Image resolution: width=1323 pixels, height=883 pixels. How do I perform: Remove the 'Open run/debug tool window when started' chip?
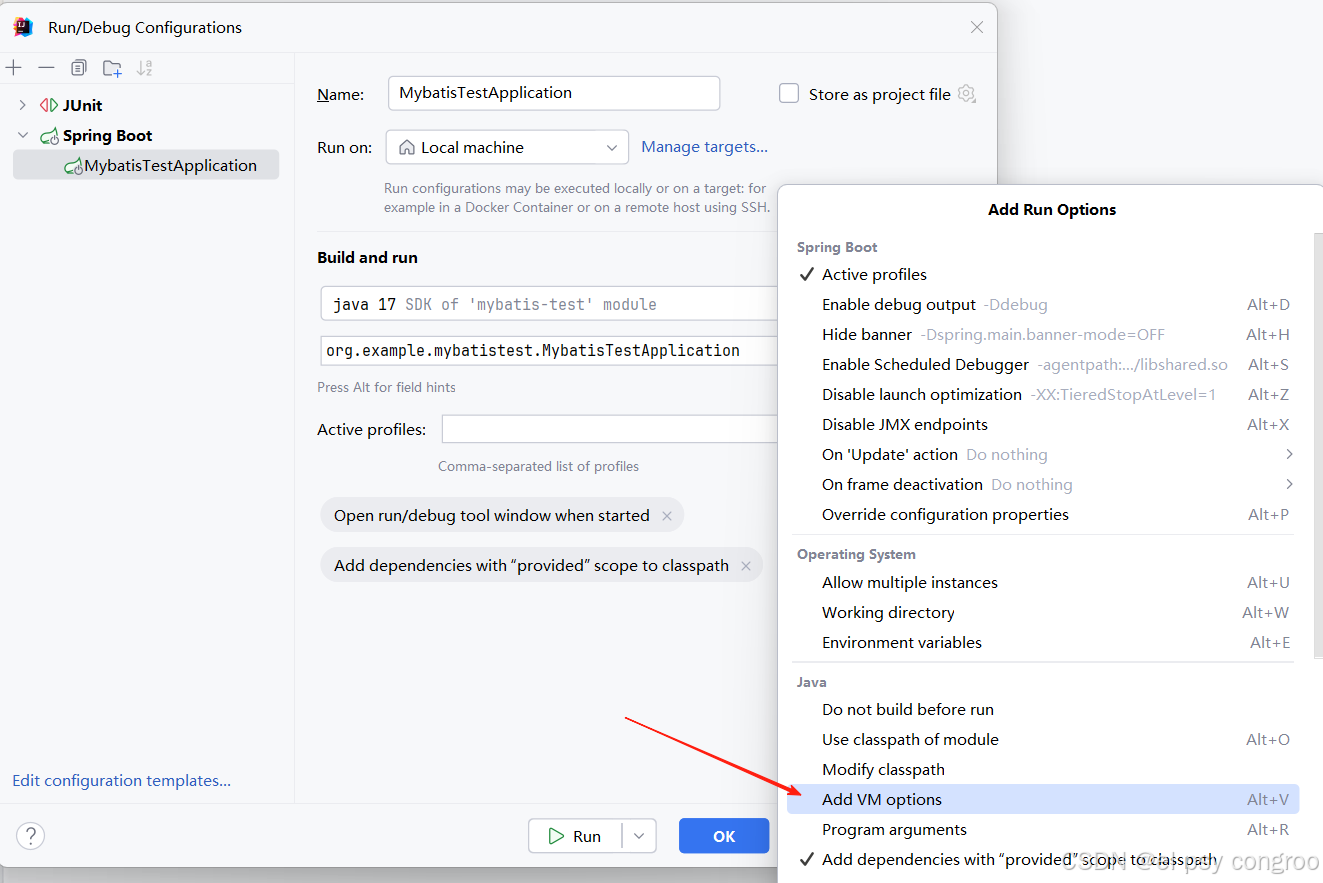[667, 516]
